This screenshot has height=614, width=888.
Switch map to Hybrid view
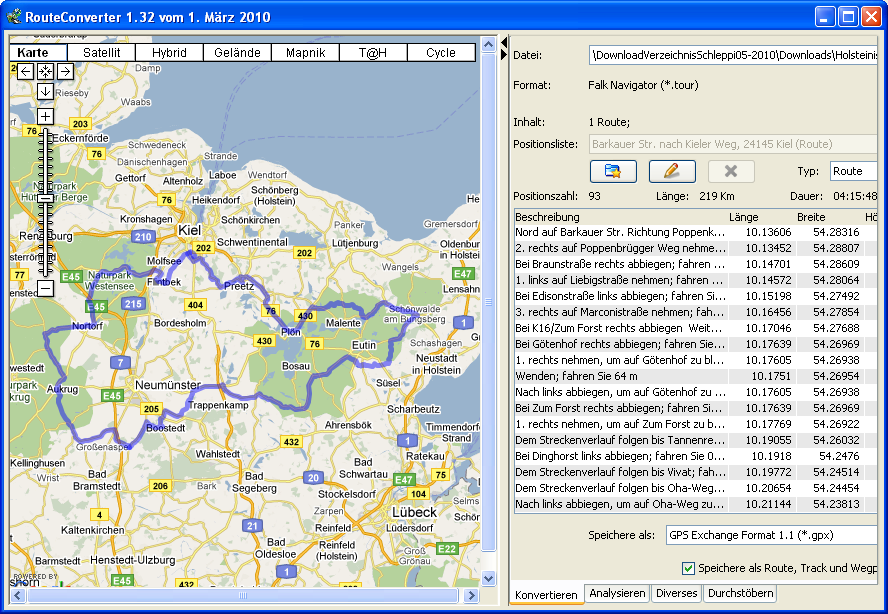click(169, 53)
